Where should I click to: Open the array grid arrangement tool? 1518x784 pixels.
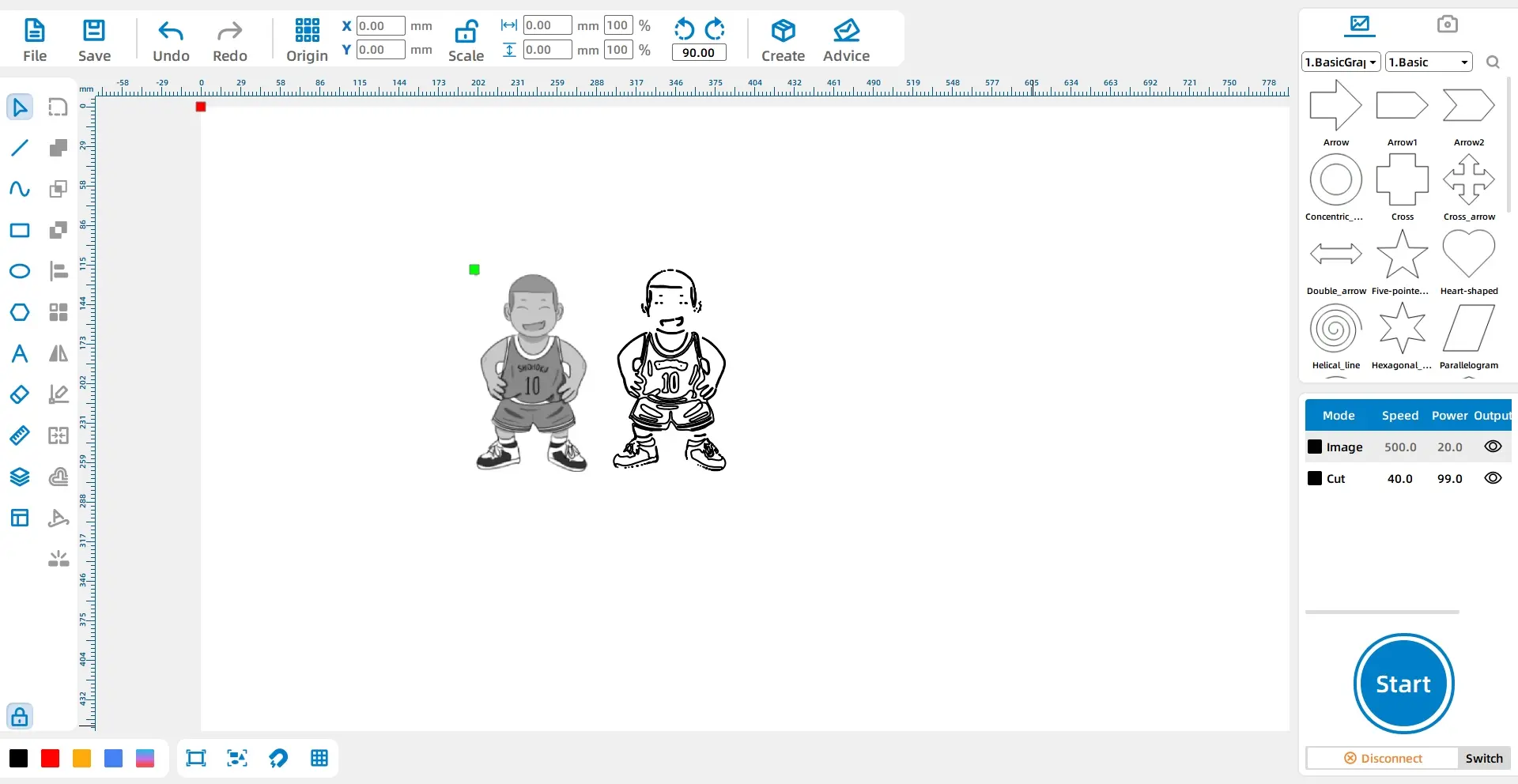[x=59, y=312]
